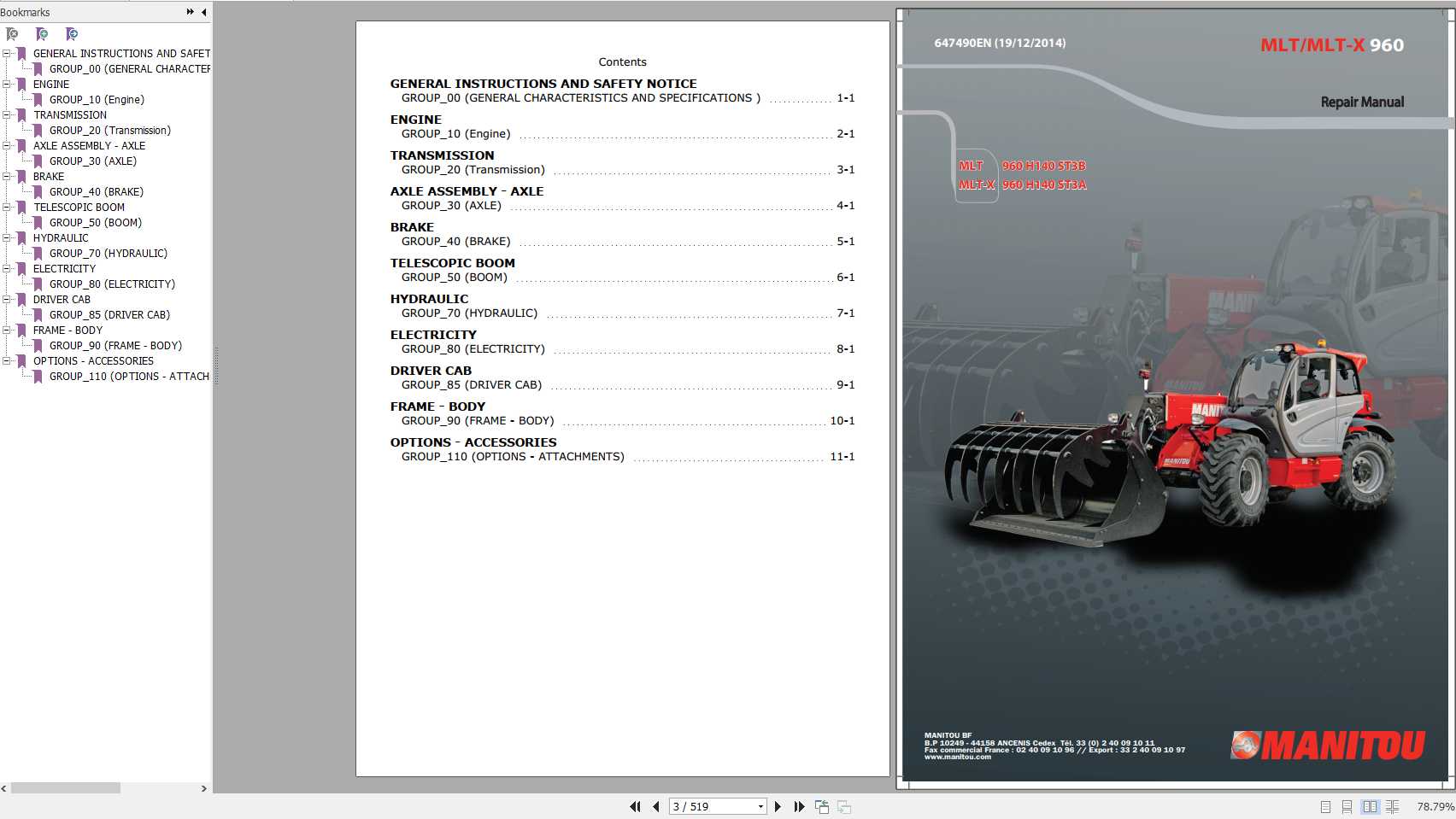Select the TRANSMISSION bookmark label
The image size is (1456, 819).
point(70,115)
